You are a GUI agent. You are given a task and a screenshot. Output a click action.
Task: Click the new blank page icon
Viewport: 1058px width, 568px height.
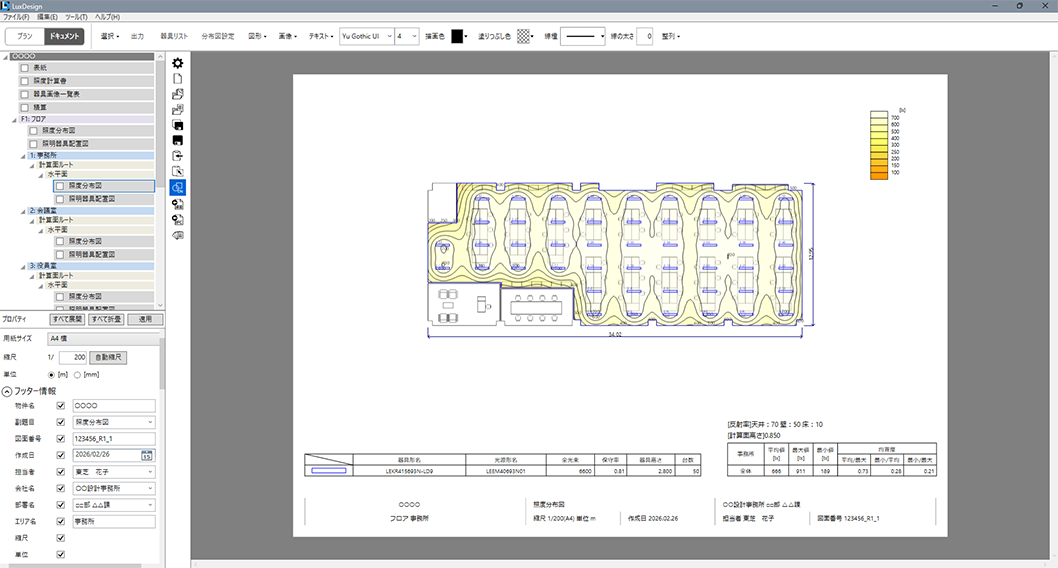[178, 78]
